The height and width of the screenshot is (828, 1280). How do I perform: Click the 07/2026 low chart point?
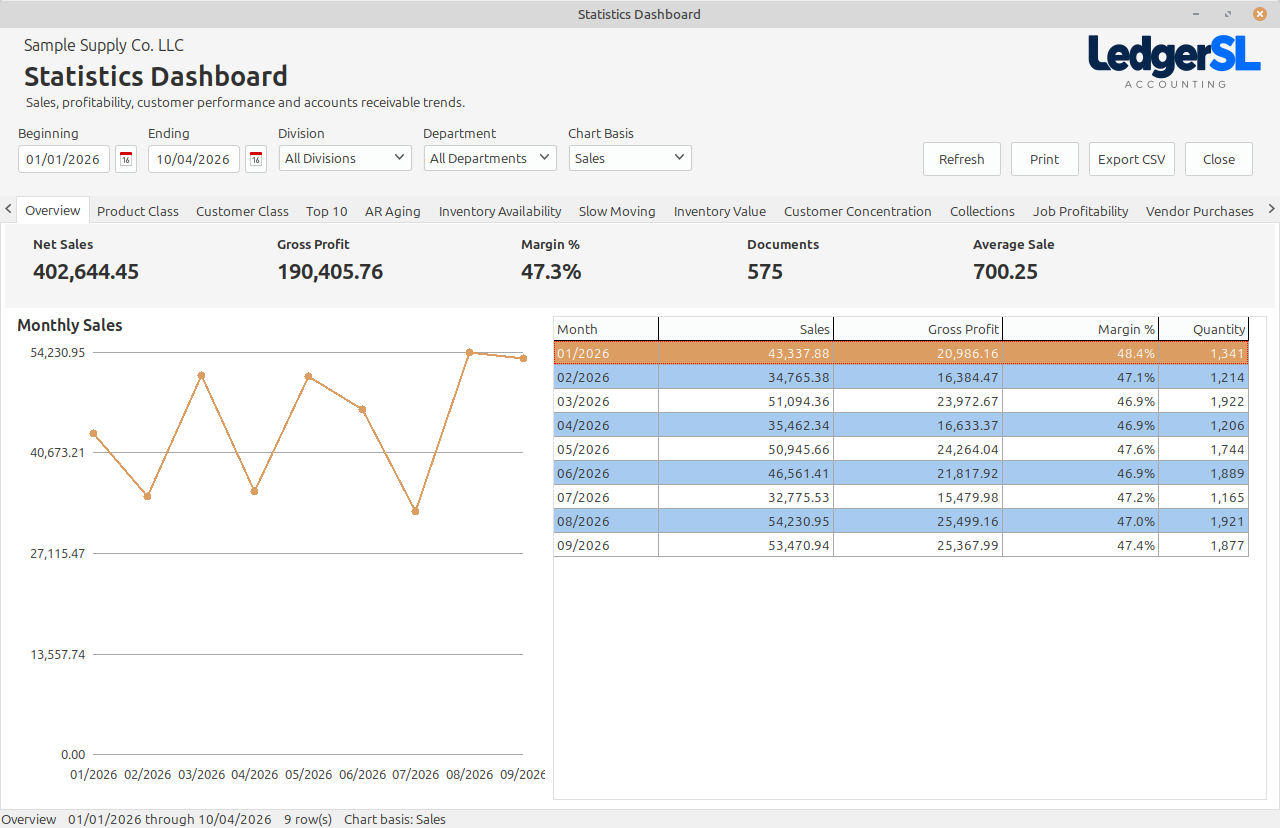(415, 511)
